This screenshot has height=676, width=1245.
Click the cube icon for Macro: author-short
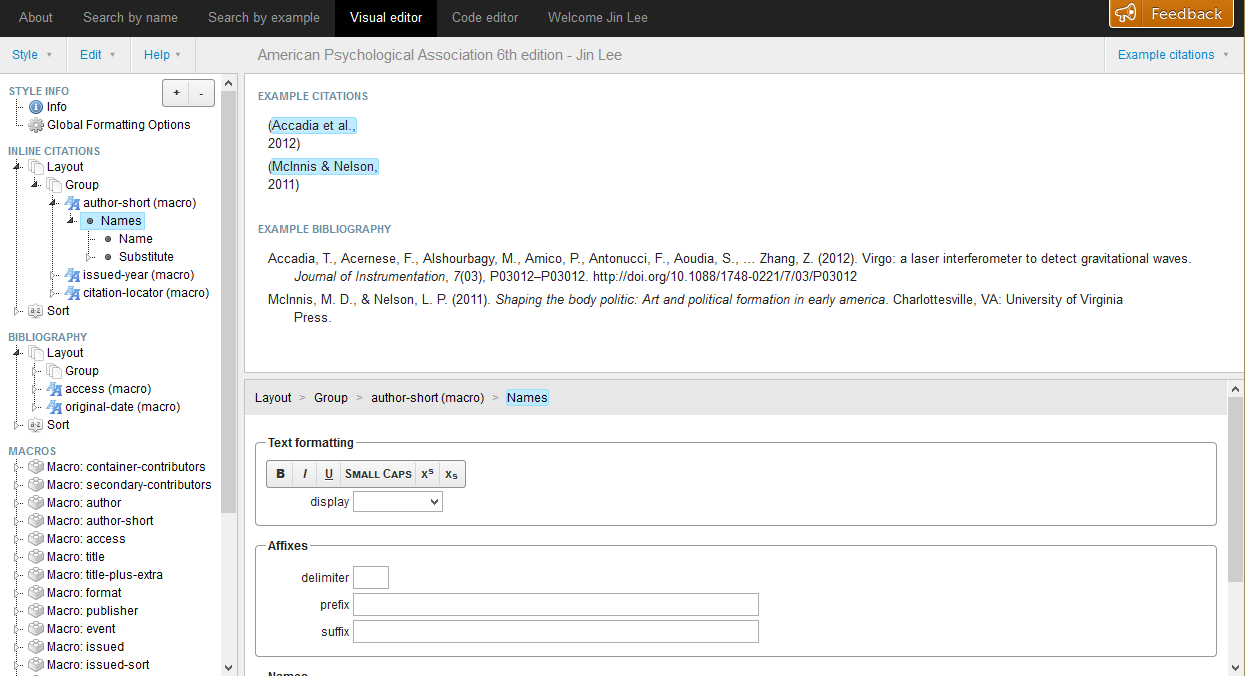pos(36,521)
